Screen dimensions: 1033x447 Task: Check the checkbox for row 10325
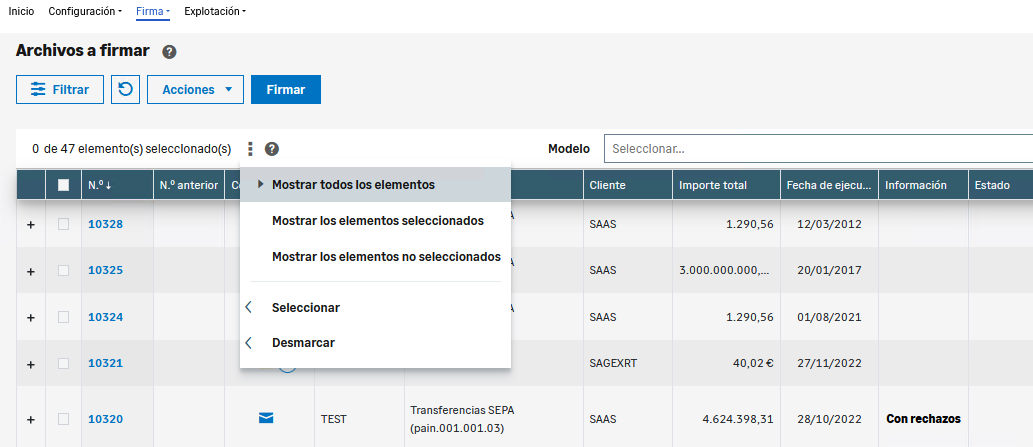coord(64,270)
